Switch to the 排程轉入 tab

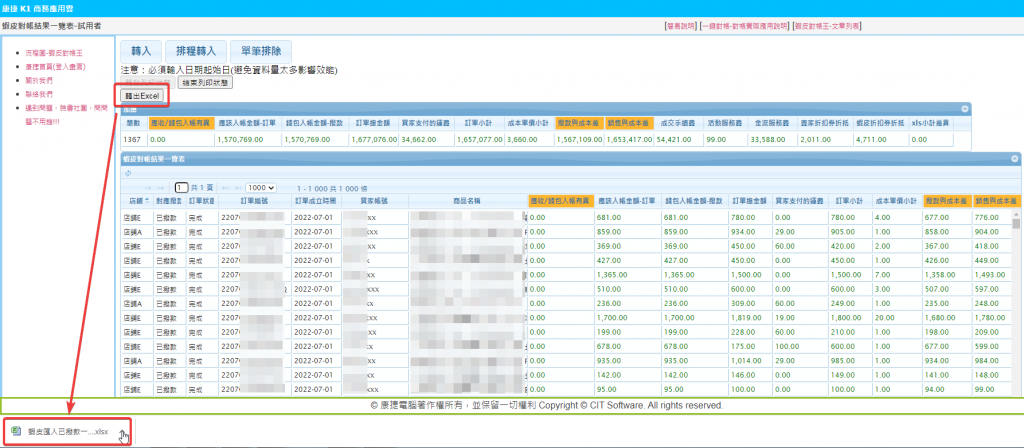(x=193, y=51)
